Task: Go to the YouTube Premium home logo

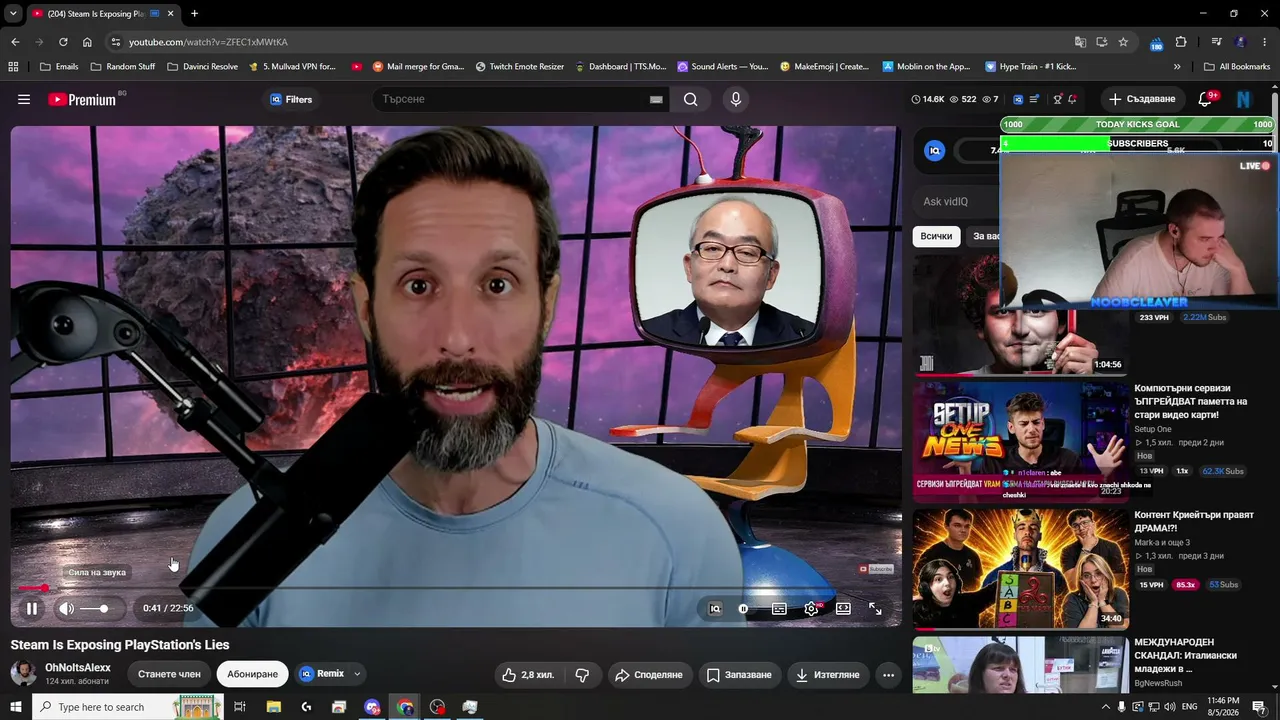Action: pos(82,99)
